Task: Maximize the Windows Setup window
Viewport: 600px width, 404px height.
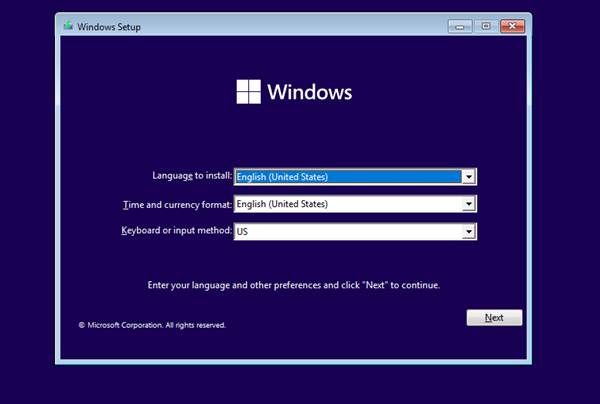Action: pyautogui.click(x=486, y=26)
